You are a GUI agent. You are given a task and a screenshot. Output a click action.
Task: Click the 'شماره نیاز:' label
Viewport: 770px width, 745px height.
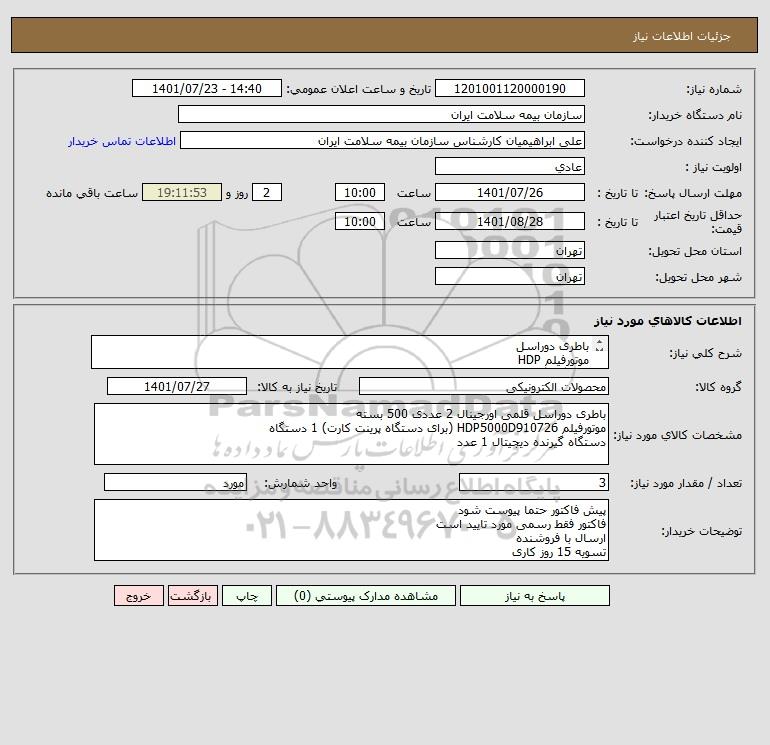[x=714, y=89]
